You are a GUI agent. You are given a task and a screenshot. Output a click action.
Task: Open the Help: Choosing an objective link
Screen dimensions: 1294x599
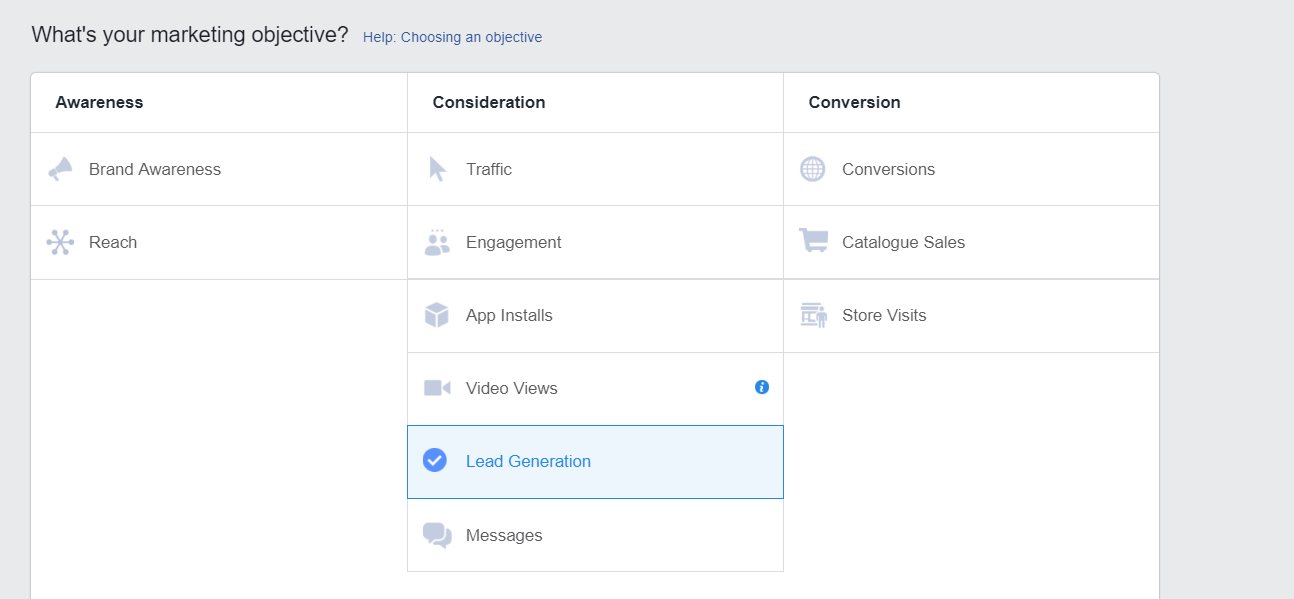coord(452,37)
